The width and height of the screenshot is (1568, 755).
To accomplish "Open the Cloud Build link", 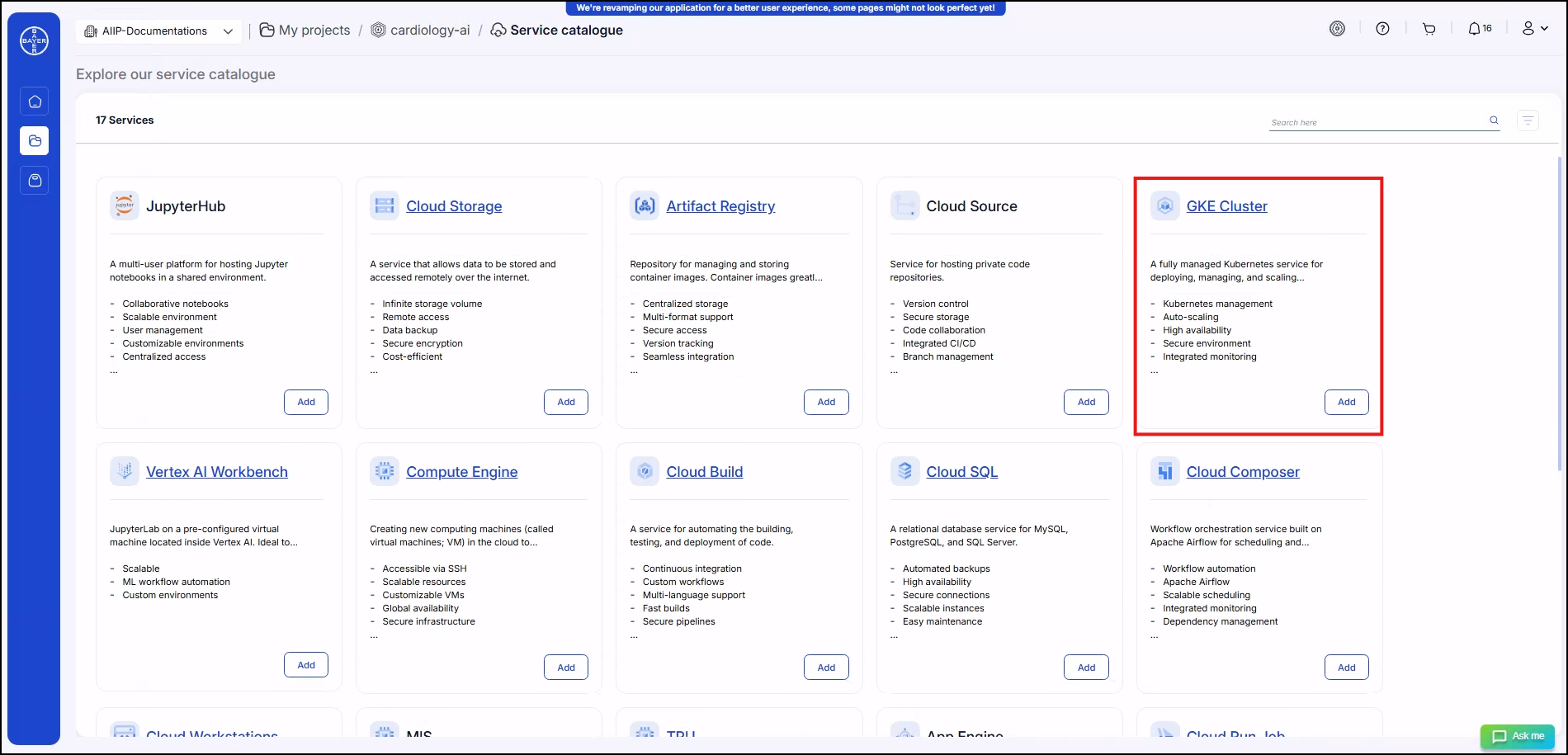I will pos(704,472).
